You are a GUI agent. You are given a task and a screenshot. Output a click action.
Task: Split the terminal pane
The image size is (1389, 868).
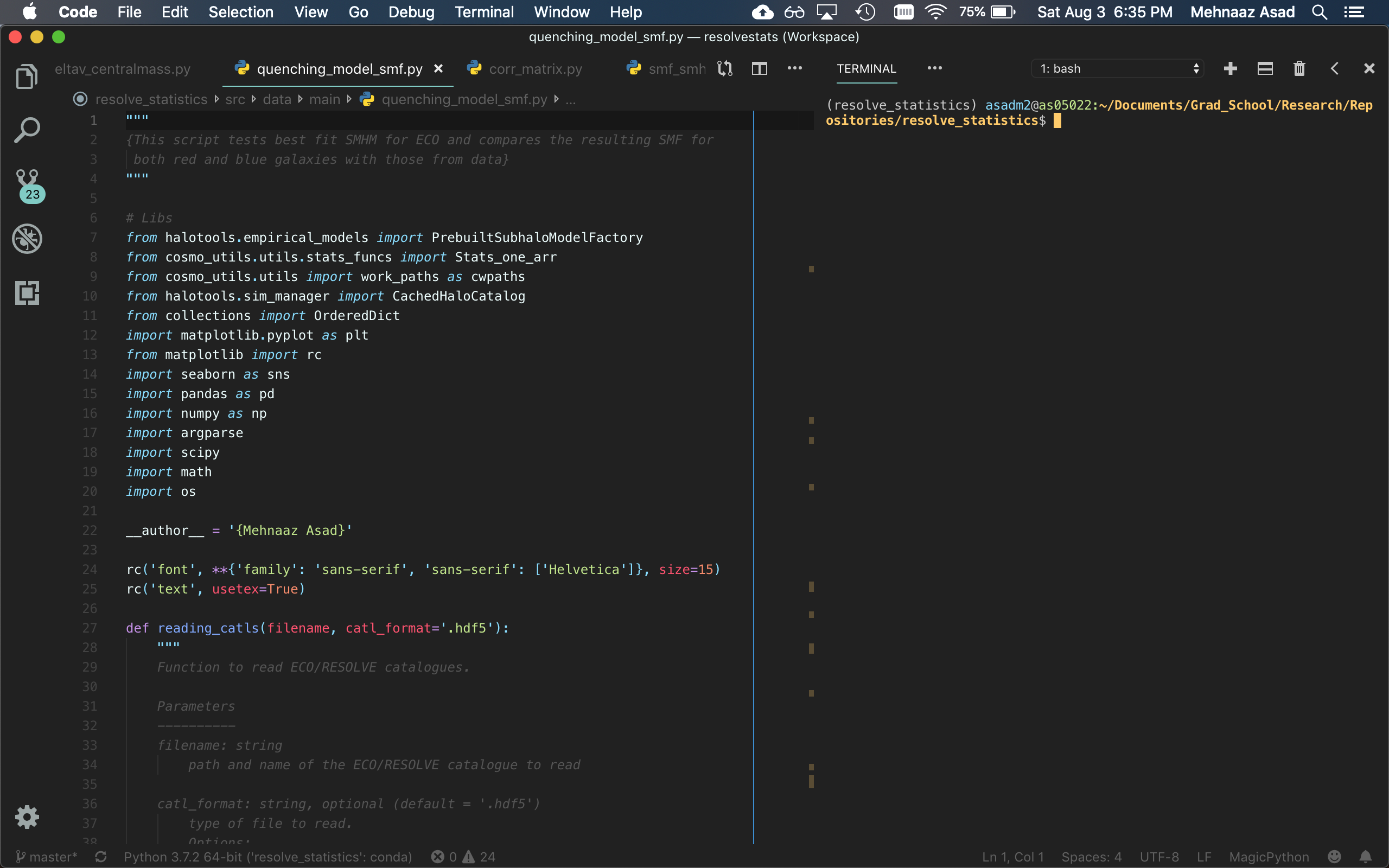point(1265,69)
